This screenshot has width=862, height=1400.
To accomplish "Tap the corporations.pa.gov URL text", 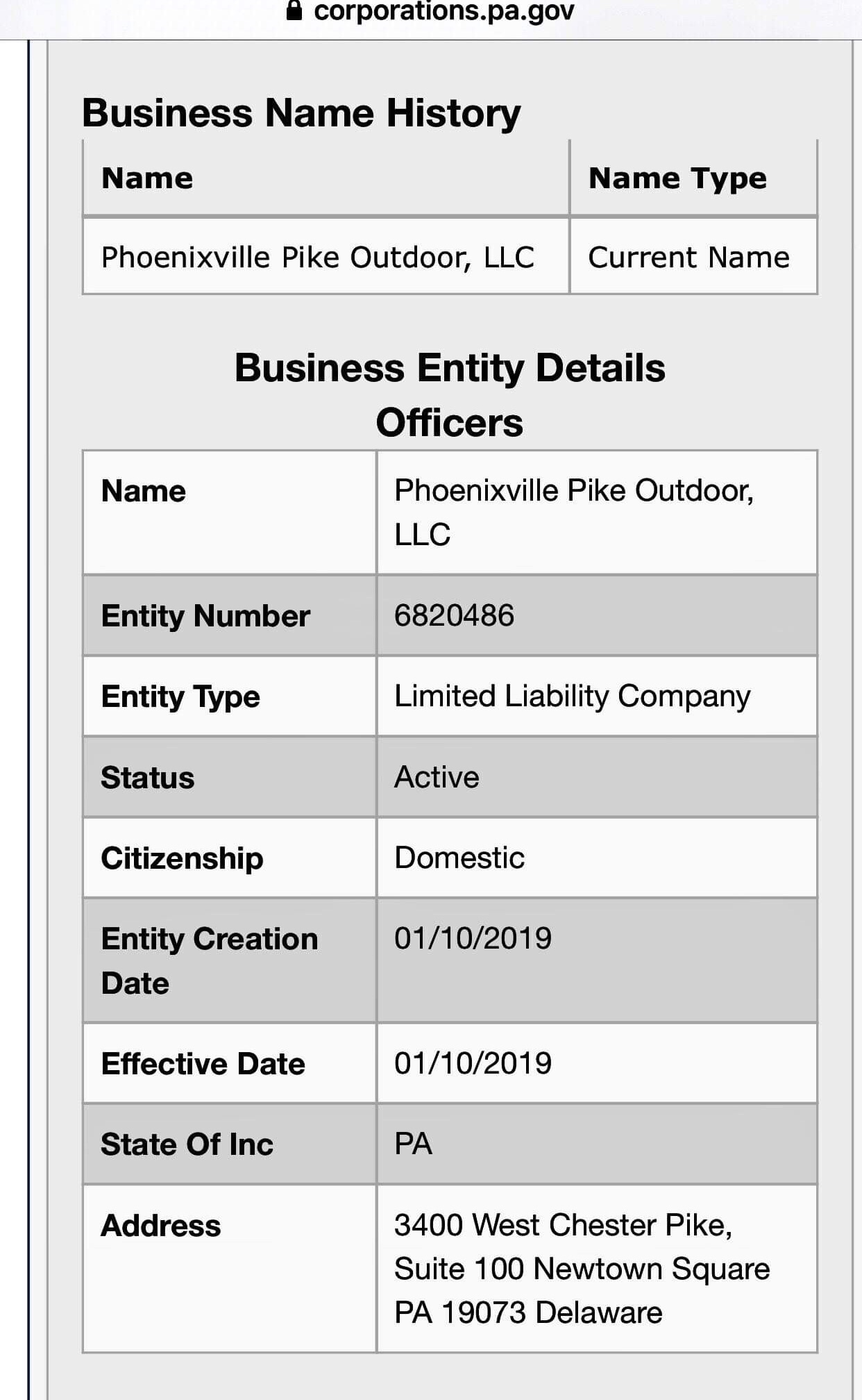I will point(443,11).
